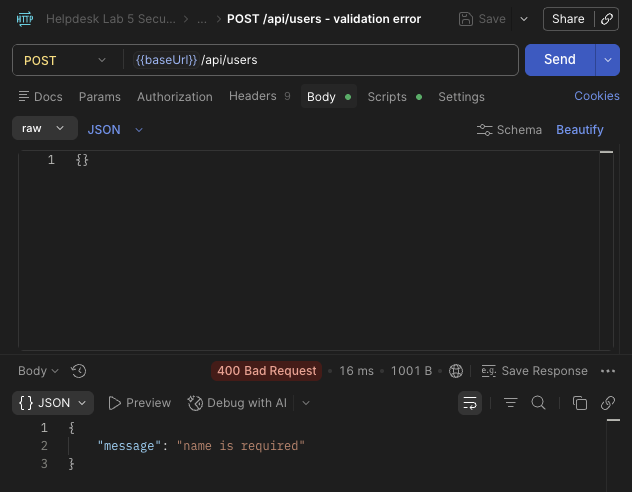This screenshot has width=632, height=492.
Task: Toggle word wrap in response
Action: (x=470, y=403)
